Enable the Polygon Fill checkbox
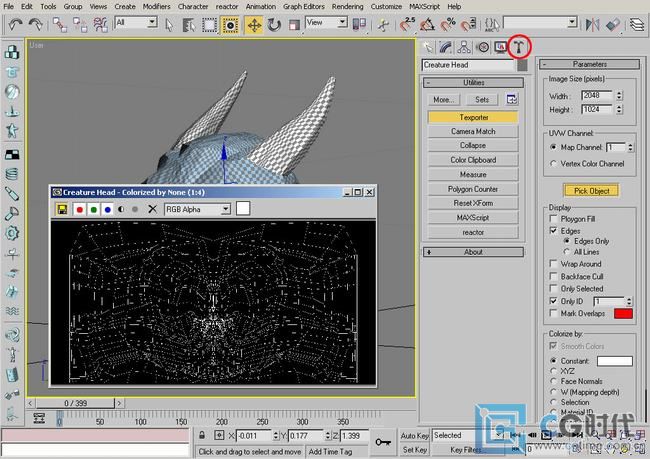 553,218
